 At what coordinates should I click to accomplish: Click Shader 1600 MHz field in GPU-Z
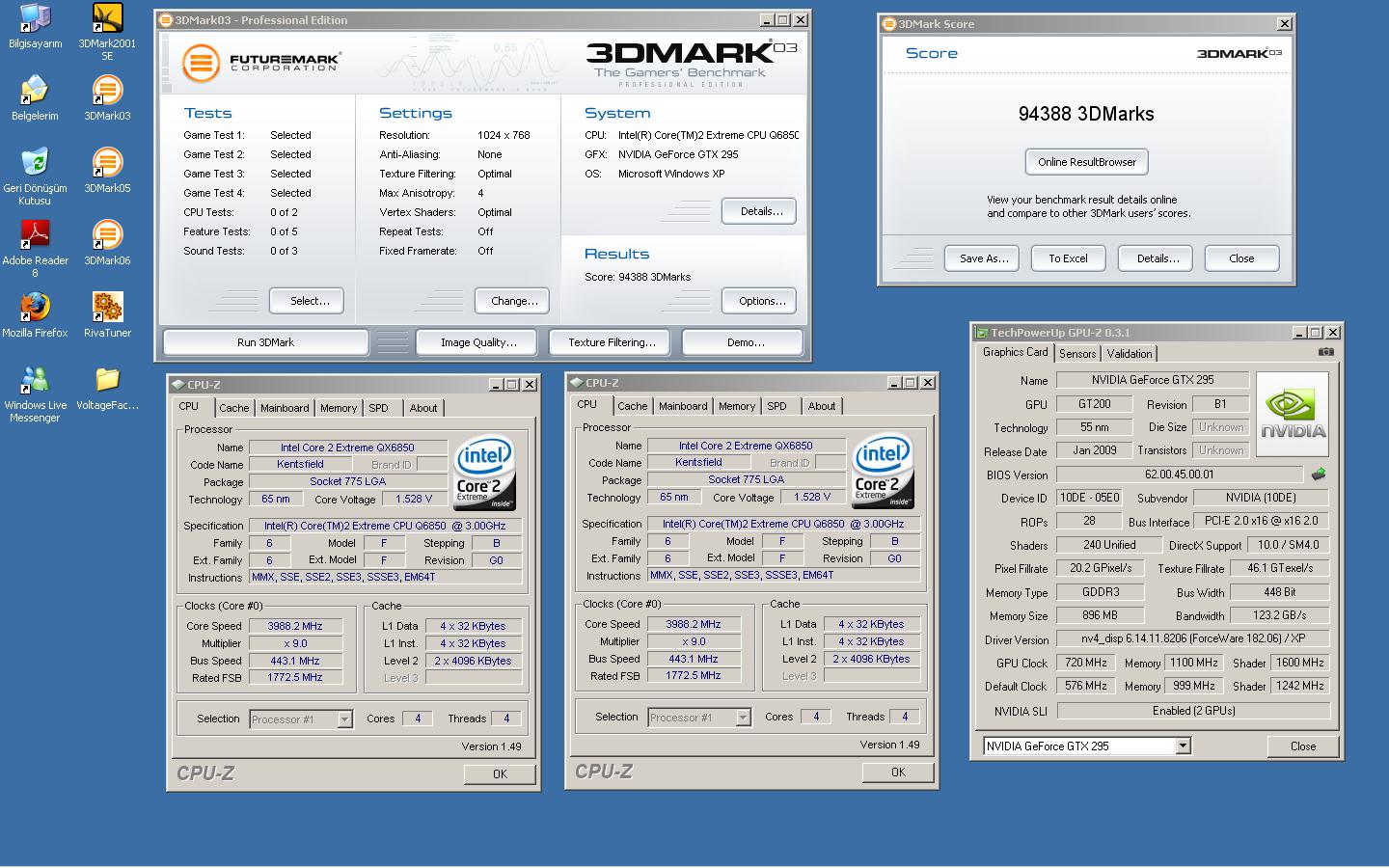pos(1299,663)
